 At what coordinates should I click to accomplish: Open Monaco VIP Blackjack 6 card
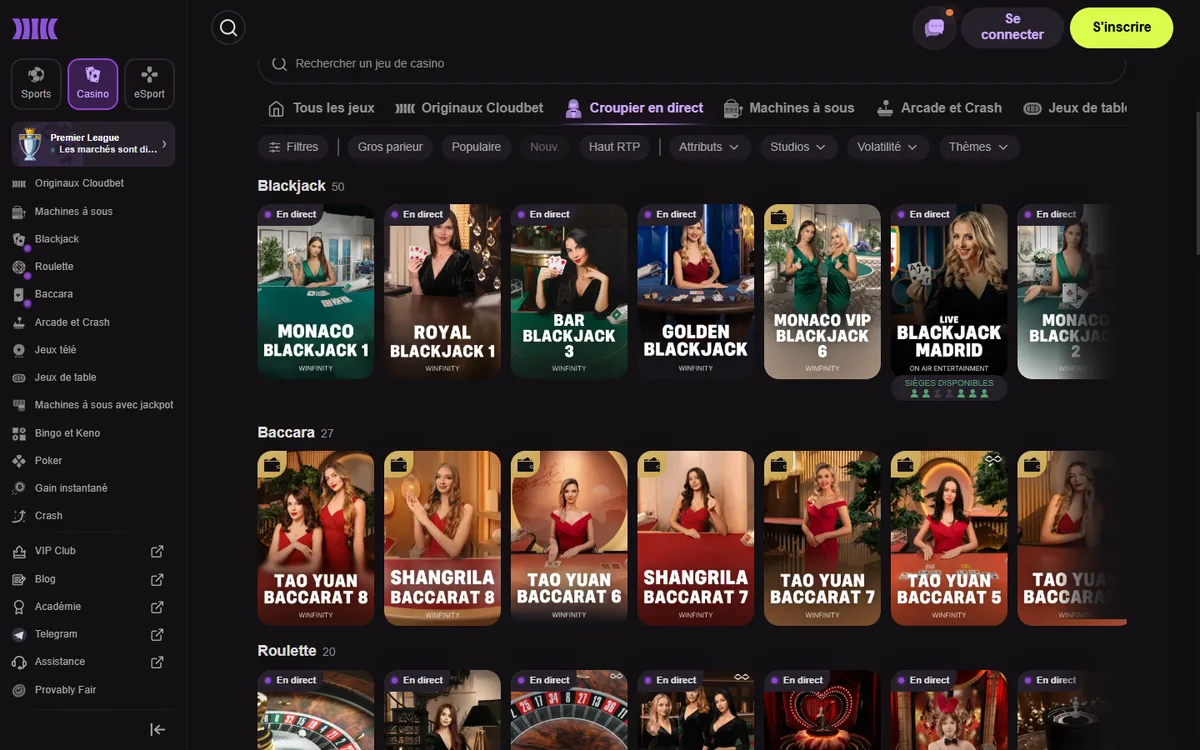822,292
